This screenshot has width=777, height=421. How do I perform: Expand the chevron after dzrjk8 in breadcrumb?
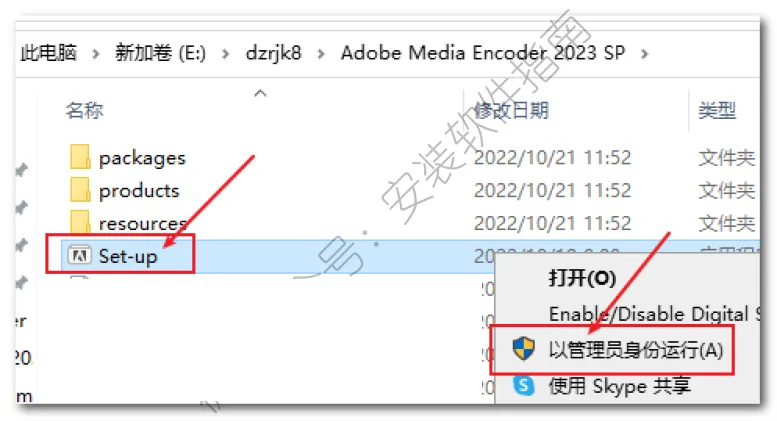click(x=321, y=53)
